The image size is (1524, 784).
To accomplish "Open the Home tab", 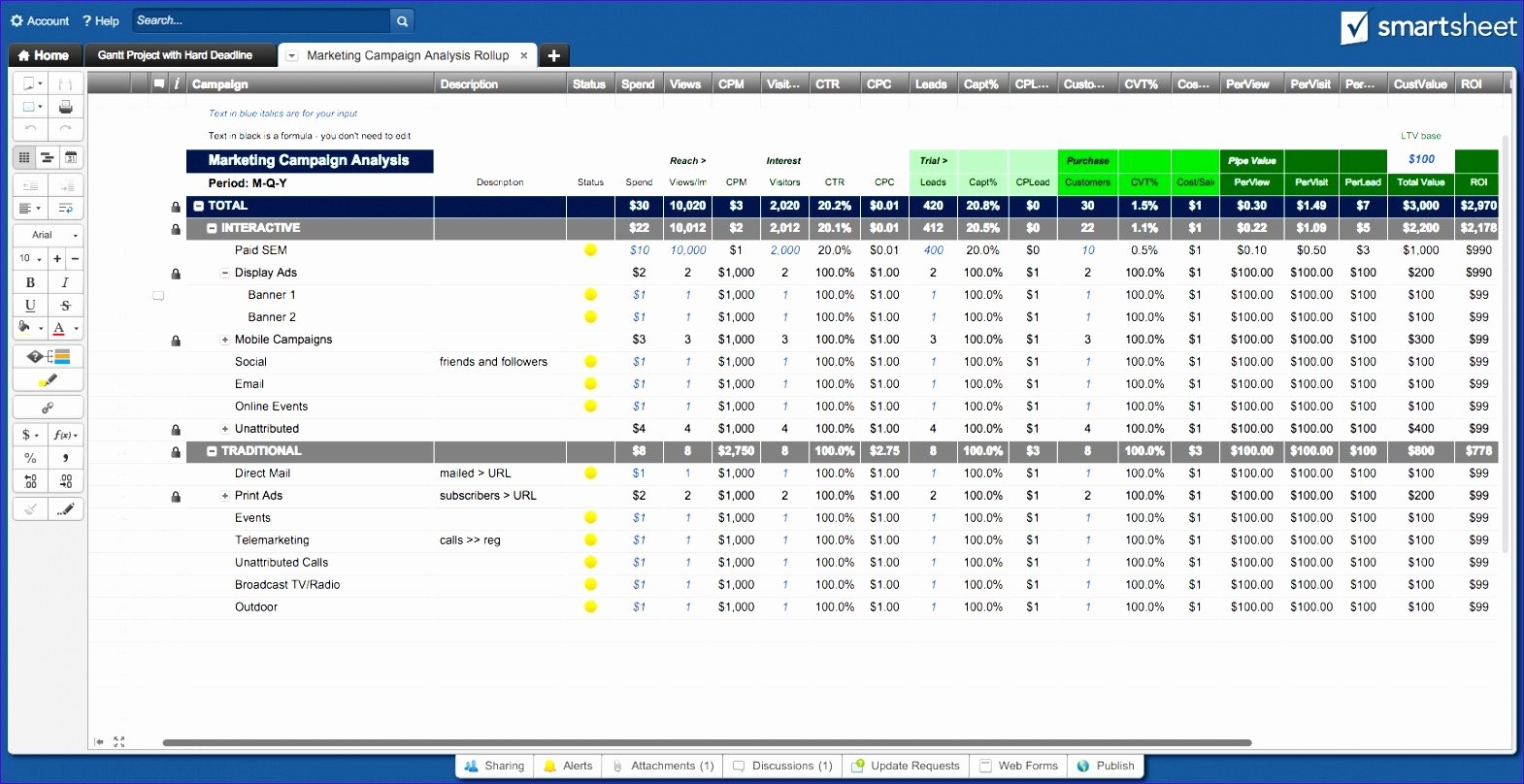I will click(x=44, y=55).
